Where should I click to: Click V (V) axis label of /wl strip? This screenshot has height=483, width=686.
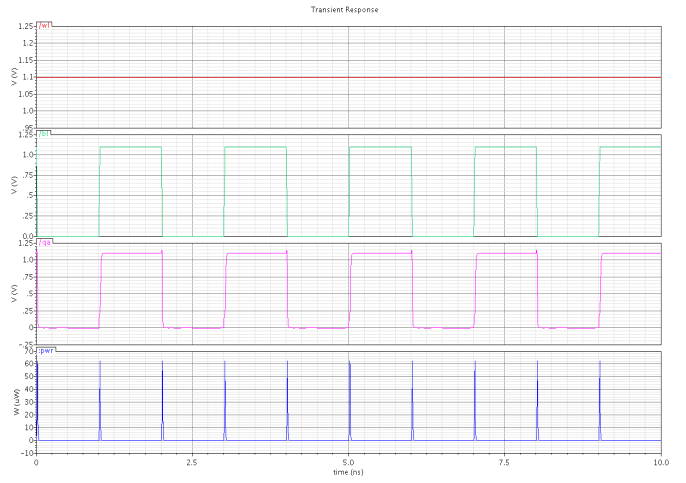click(x=13, y=77)
